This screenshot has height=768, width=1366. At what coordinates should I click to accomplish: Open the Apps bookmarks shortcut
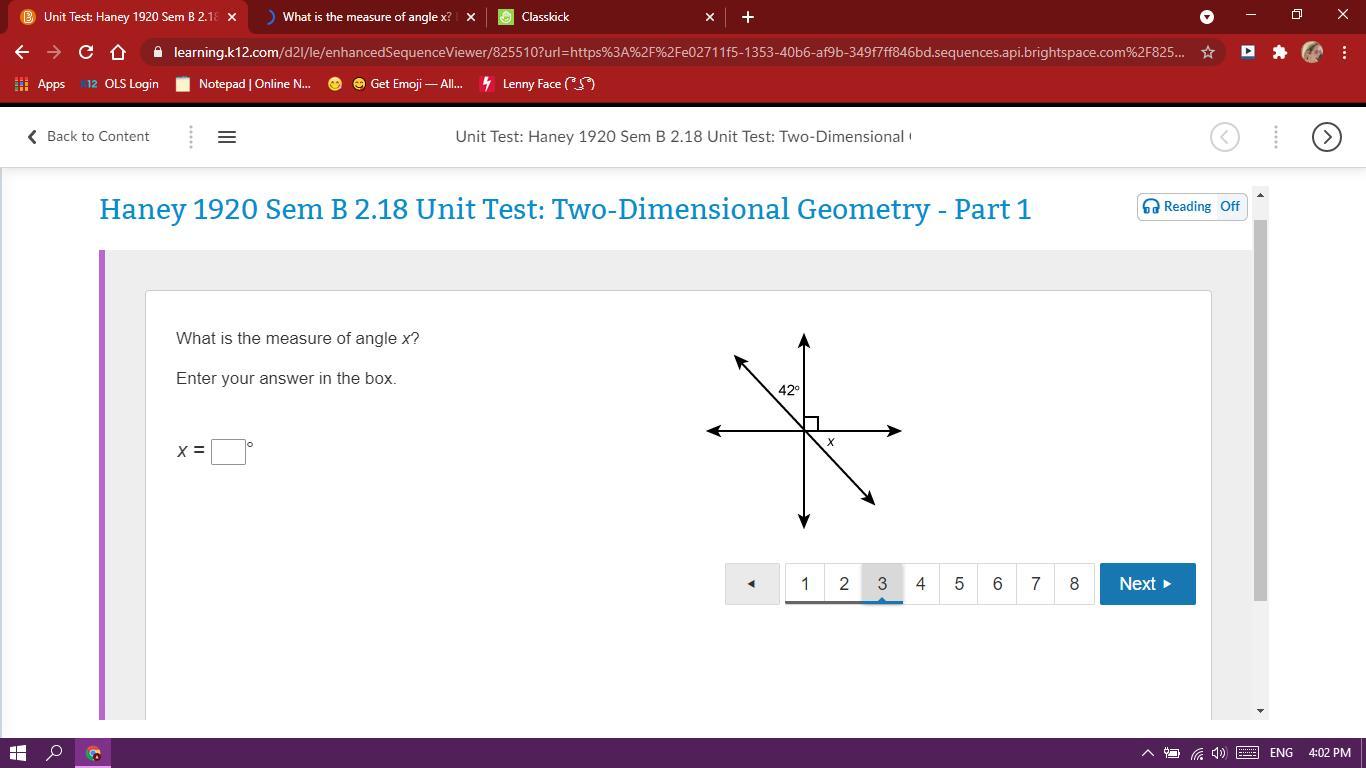point(40,84)
